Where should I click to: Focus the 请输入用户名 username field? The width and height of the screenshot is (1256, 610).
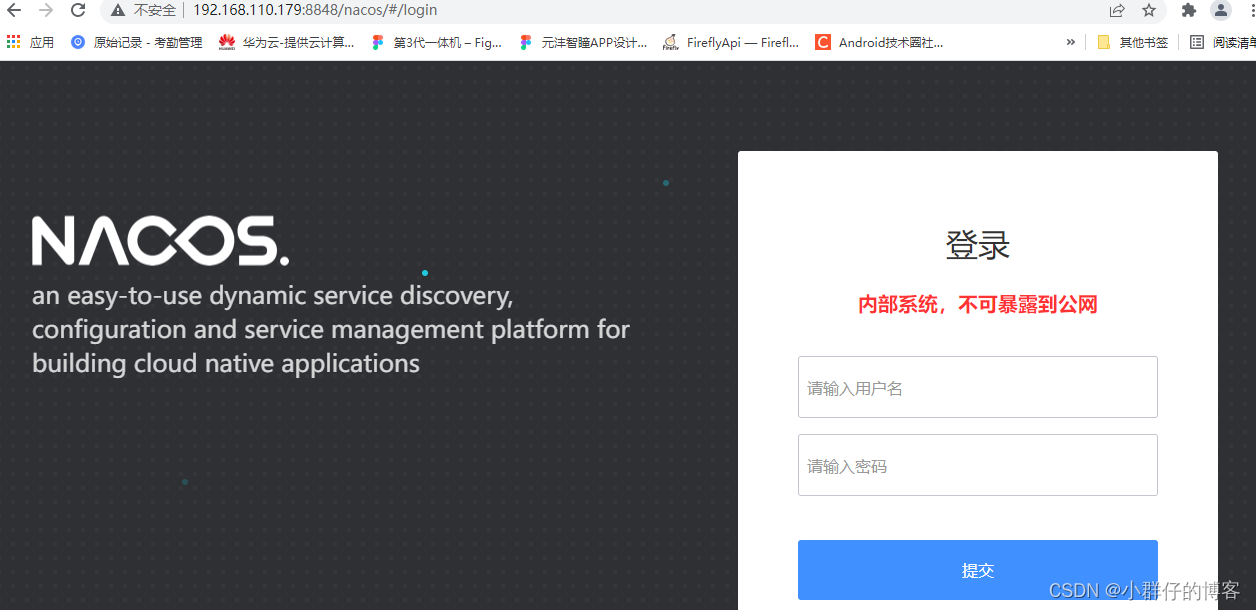click(978, 387)
